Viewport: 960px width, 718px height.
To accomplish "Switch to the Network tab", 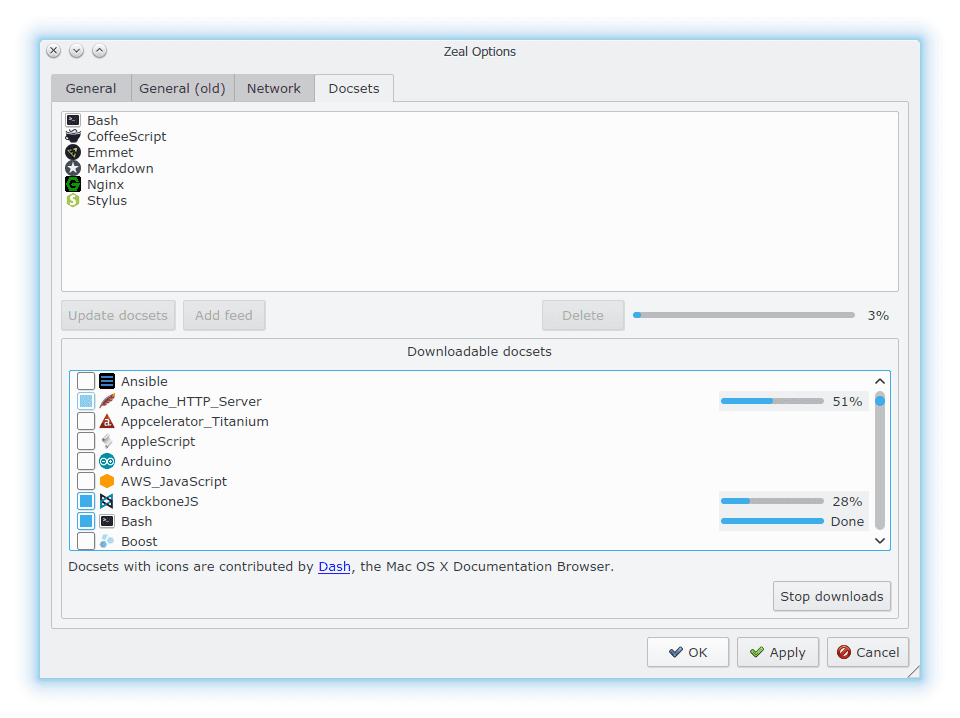I will 273,88.
